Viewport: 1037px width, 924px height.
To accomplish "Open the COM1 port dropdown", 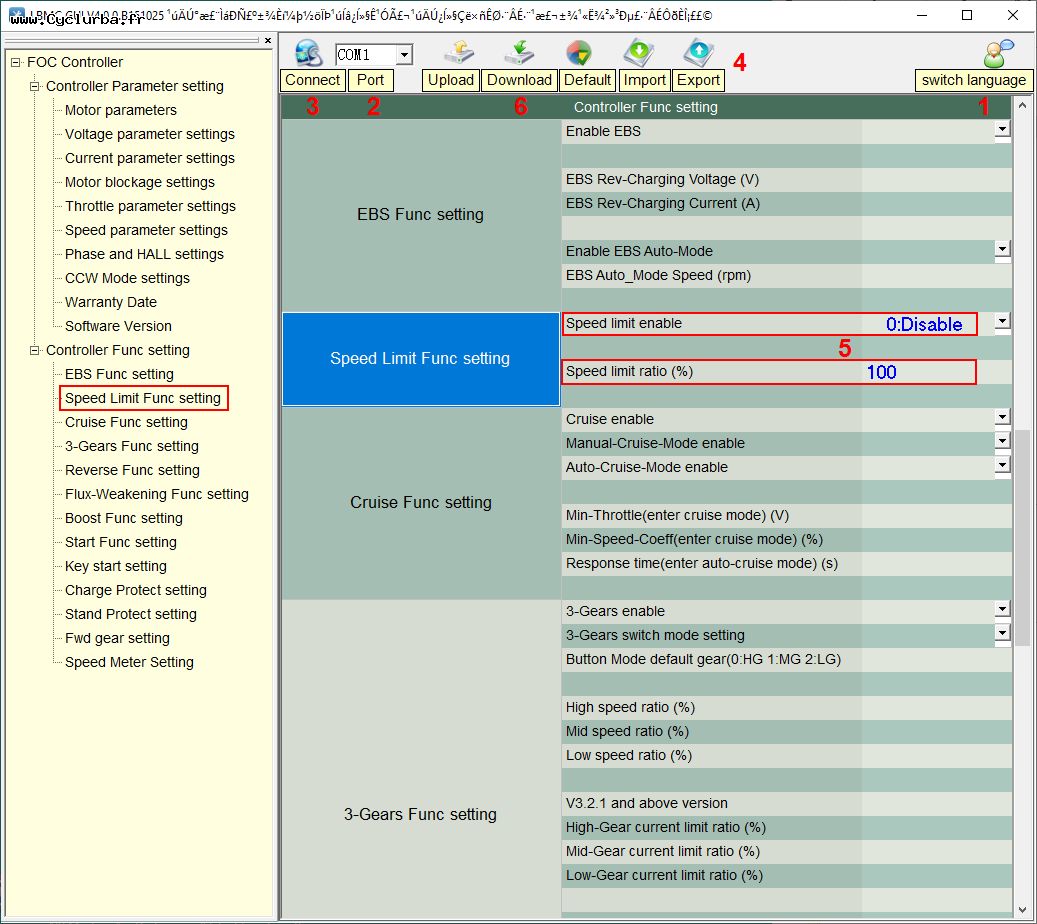I will click(x=403, y=55).
